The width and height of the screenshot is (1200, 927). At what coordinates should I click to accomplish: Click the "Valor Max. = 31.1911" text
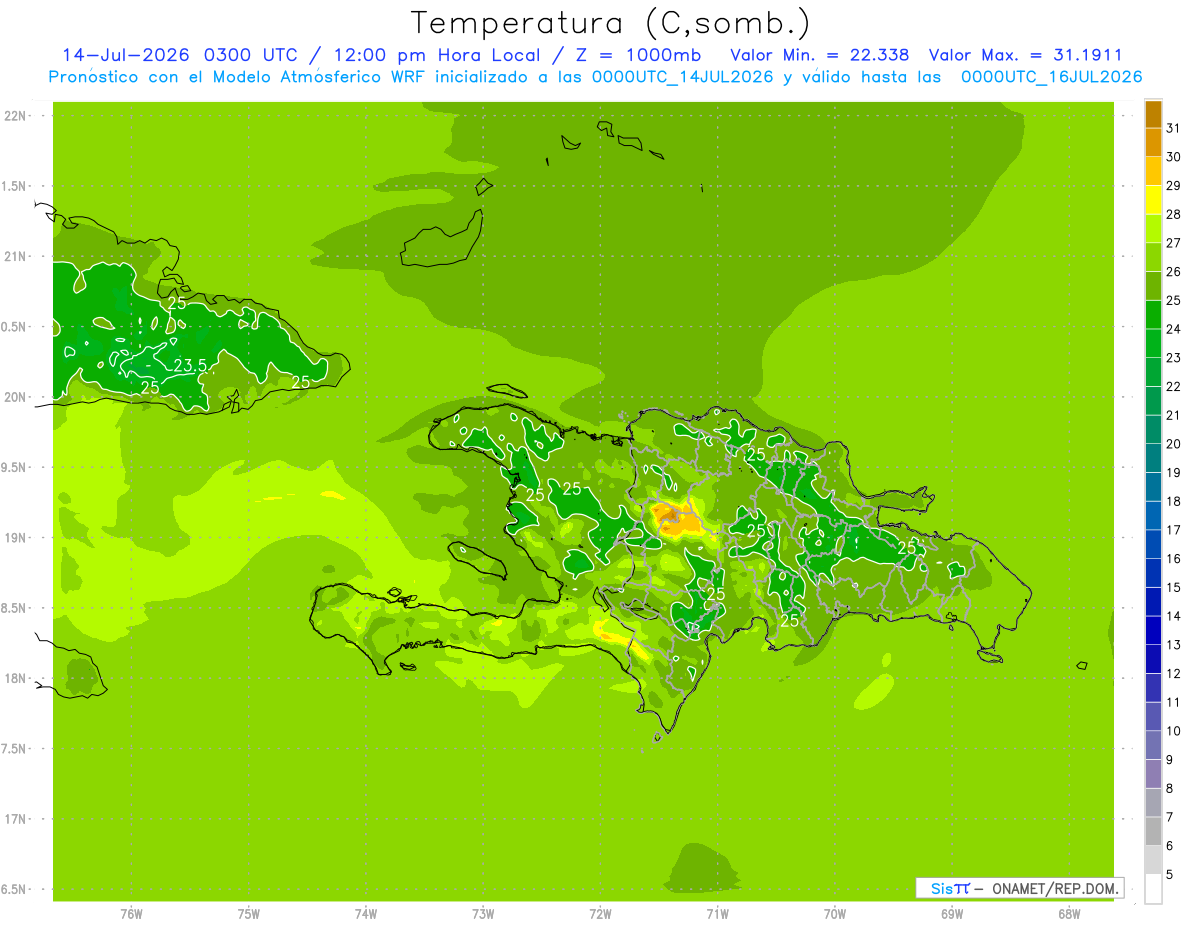tap(1026, 55)
